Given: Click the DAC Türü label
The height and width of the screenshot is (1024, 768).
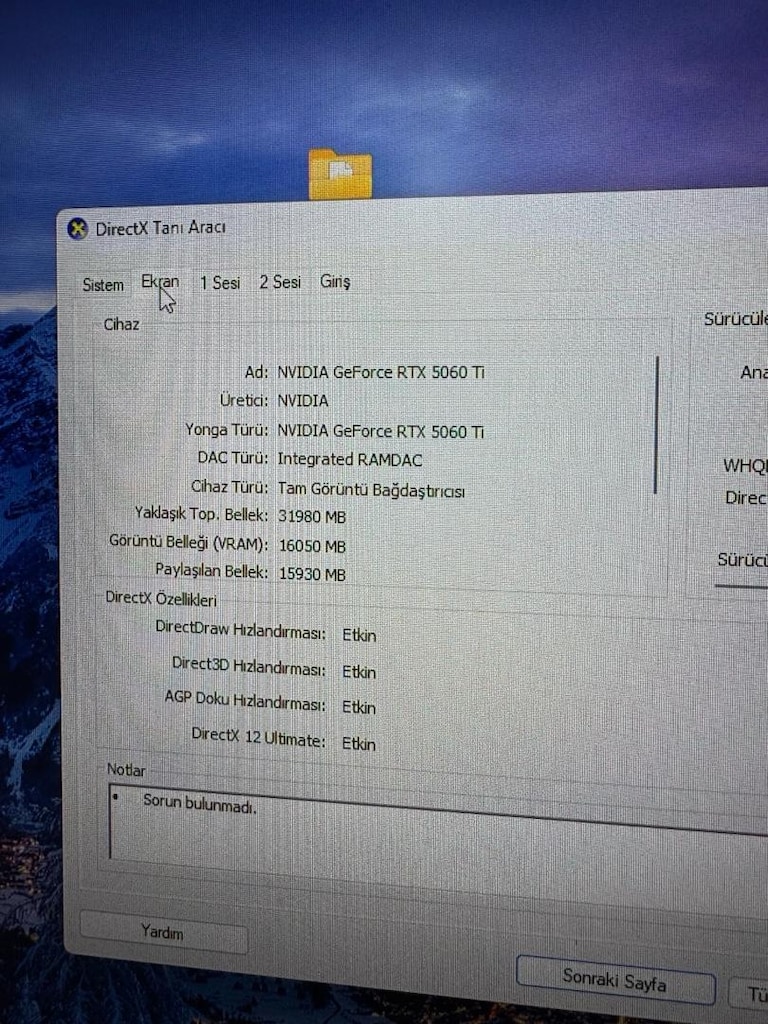Looking at the screenshot, I should (x=233, y=458).
